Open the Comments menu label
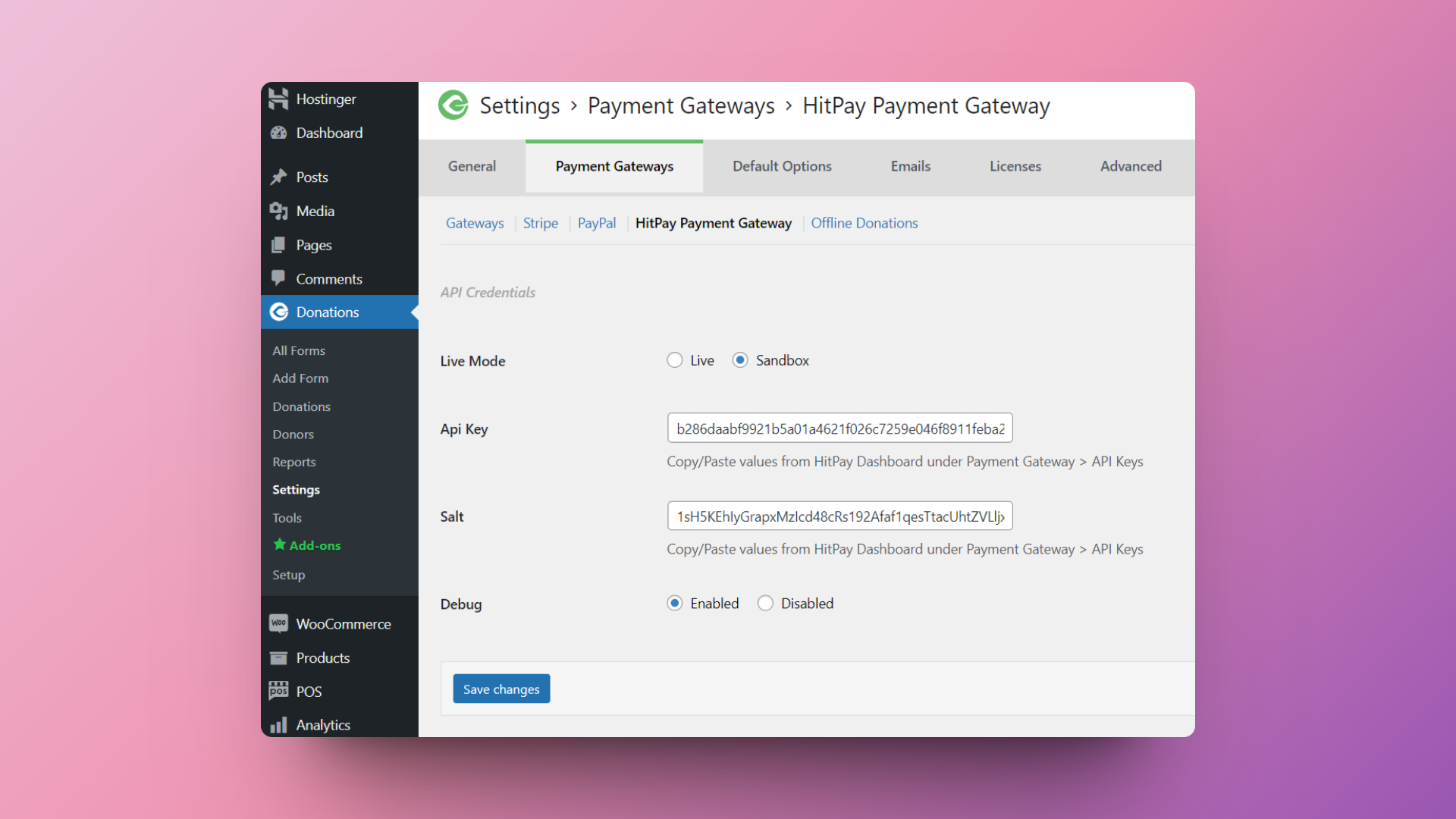 329,279
